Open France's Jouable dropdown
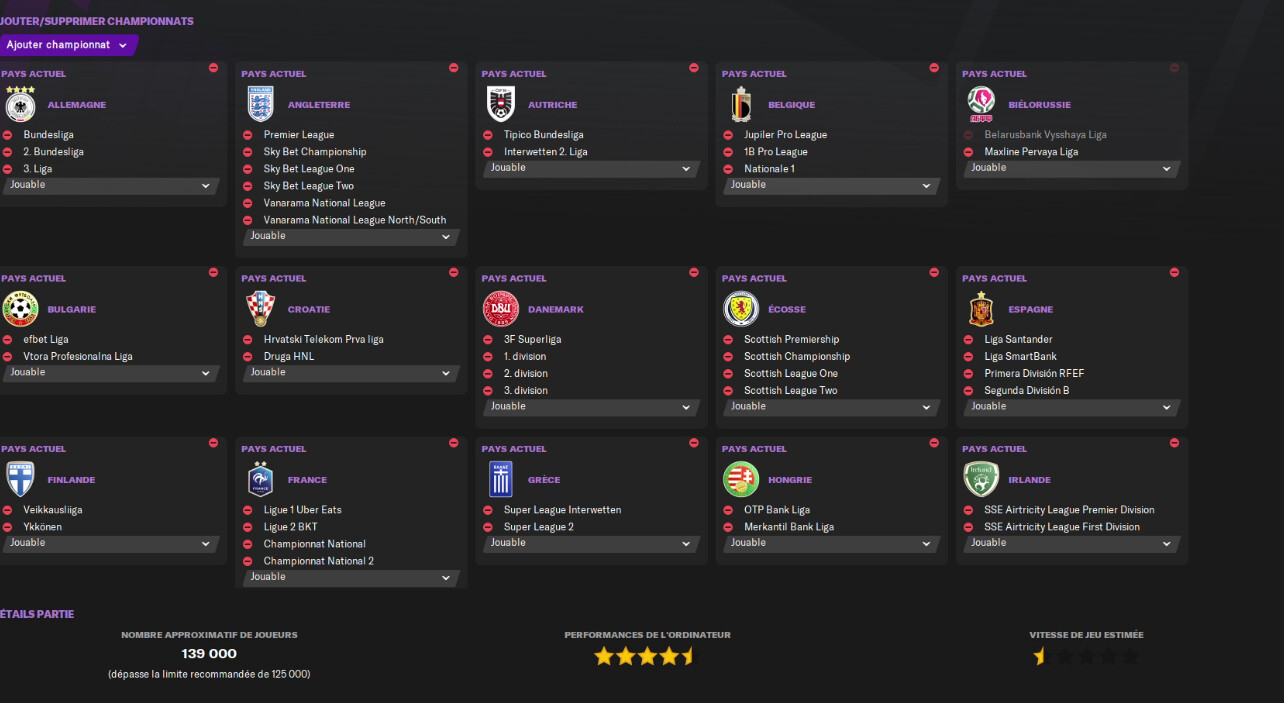This screenshot has height=703, width=1284. pos(351,577)
